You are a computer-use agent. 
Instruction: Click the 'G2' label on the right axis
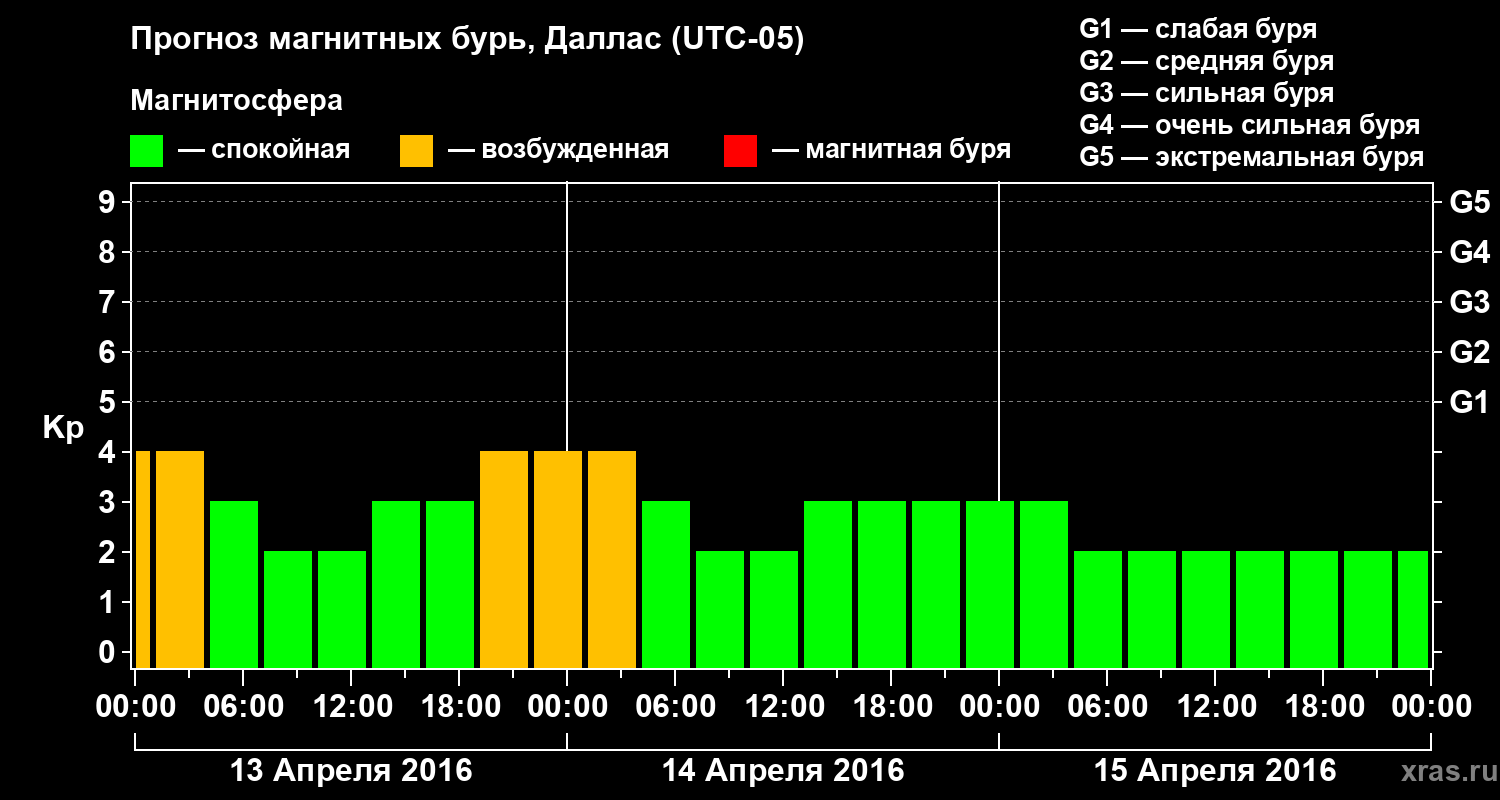point(1469,352)
